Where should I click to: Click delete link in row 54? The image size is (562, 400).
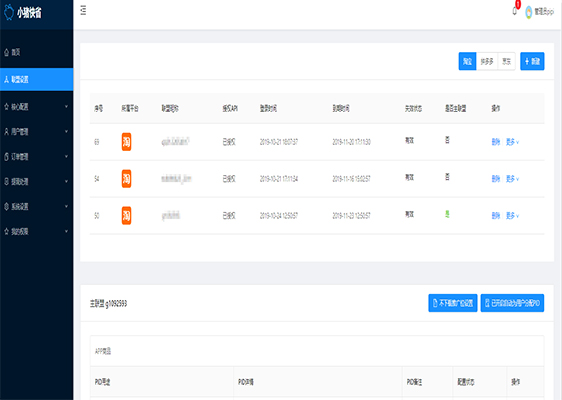point(496,178)
